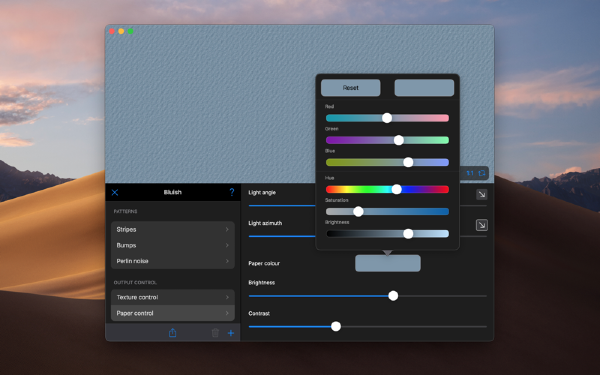Expand the chevron on Perlin noise row
Image resolution: width=600 pixels, height=375 pixels.
point(227,261)
